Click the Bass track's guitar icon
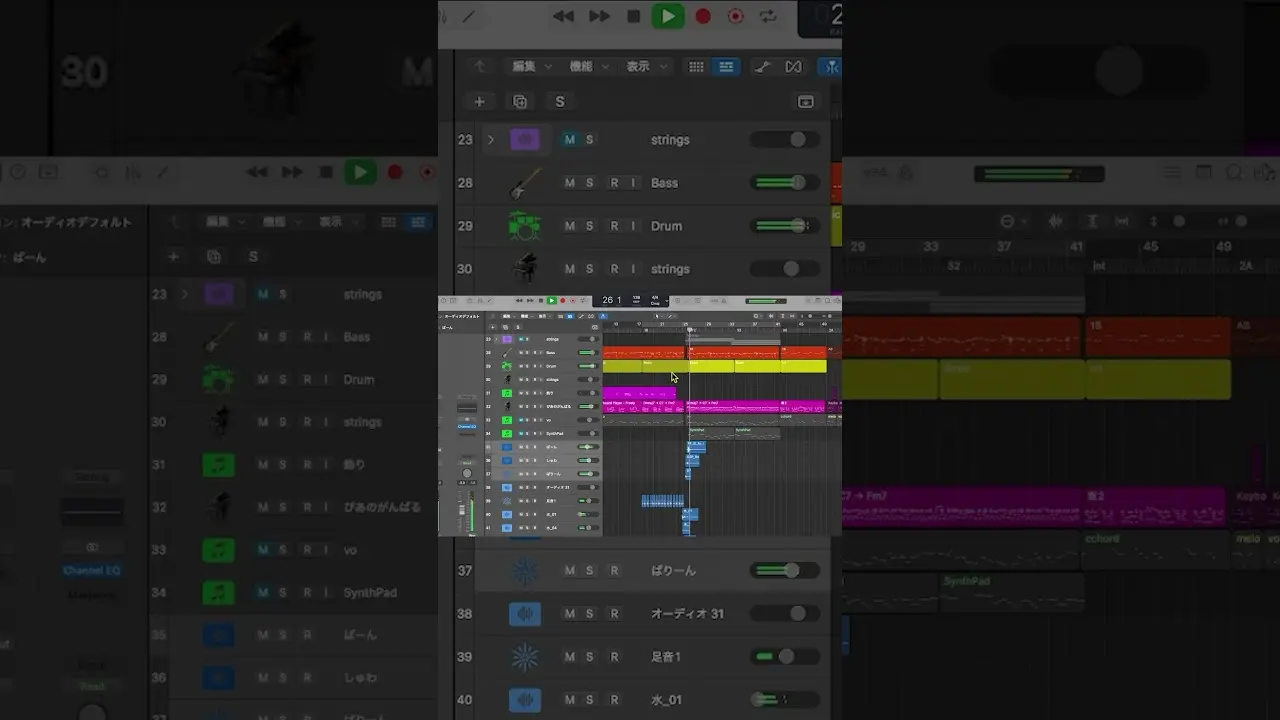The height and width of the screenshot is (720, 1280). tap(524, 183)
